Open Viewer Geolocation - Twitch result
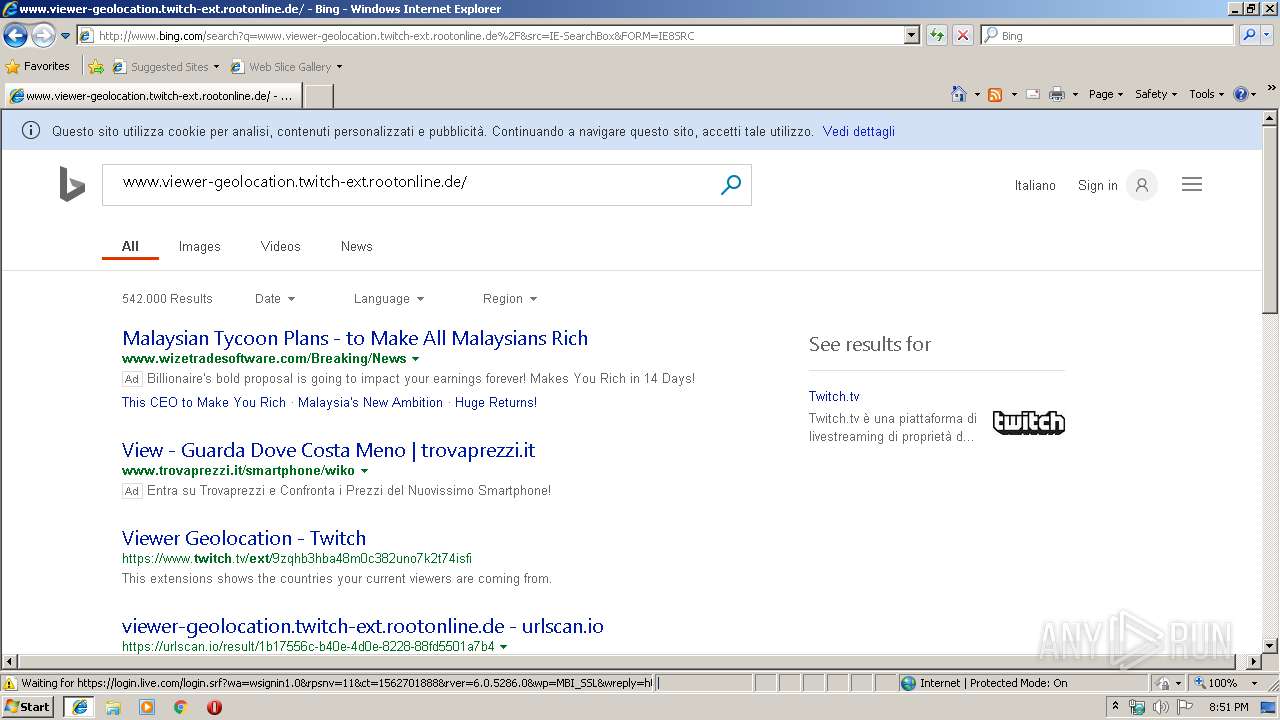The width and height of the screenshot is (1280, 720). [x=244, y=538]
